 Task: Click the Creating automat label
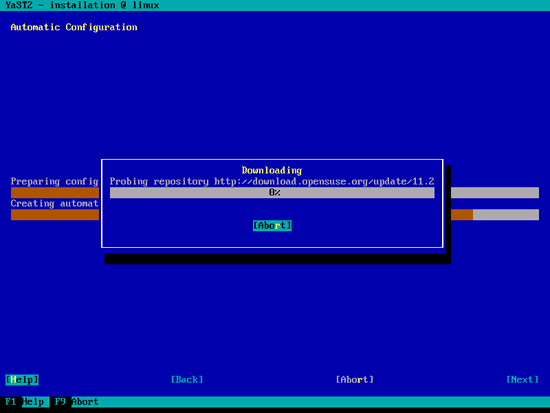pos(54,204)
